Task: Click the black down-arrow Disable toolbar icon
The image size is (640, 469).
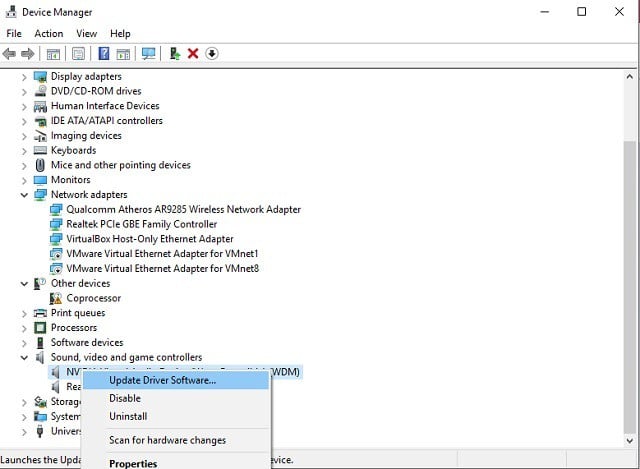Action: tap(212, 53)
